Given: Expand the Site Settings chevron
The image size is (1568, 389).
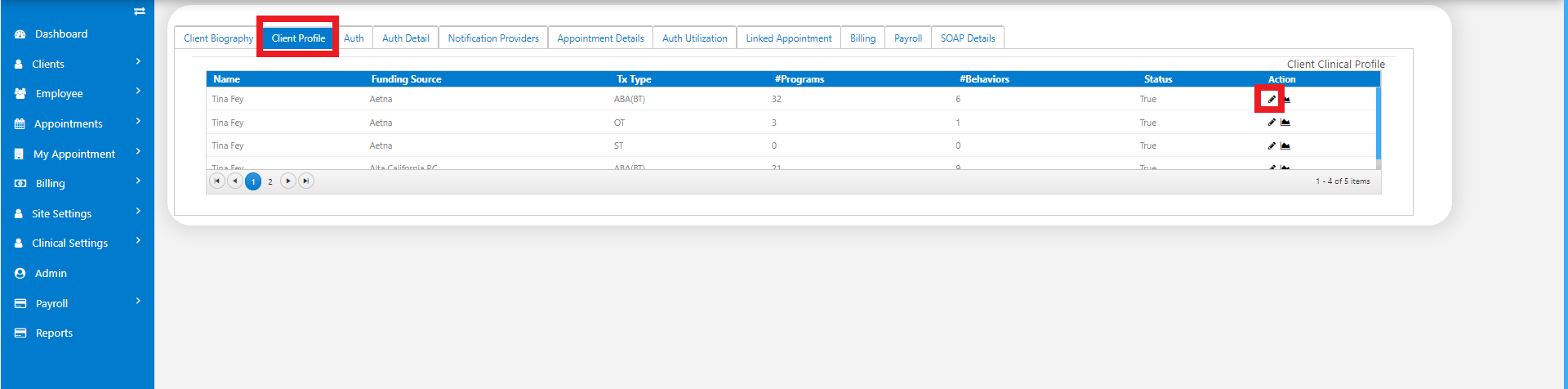Looking at the screenshot, I should click(138, 212).
